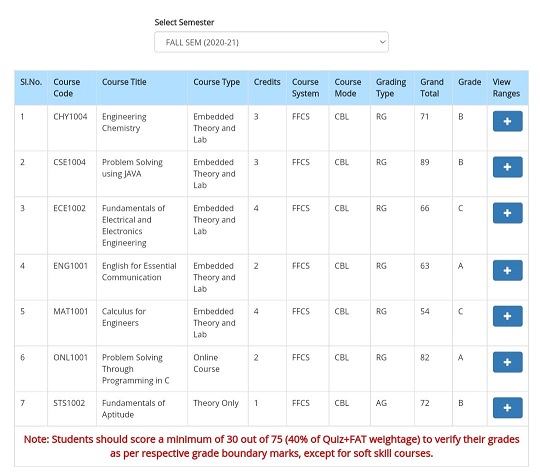
Task: Click the Grade column header
Action: point(469,82)
